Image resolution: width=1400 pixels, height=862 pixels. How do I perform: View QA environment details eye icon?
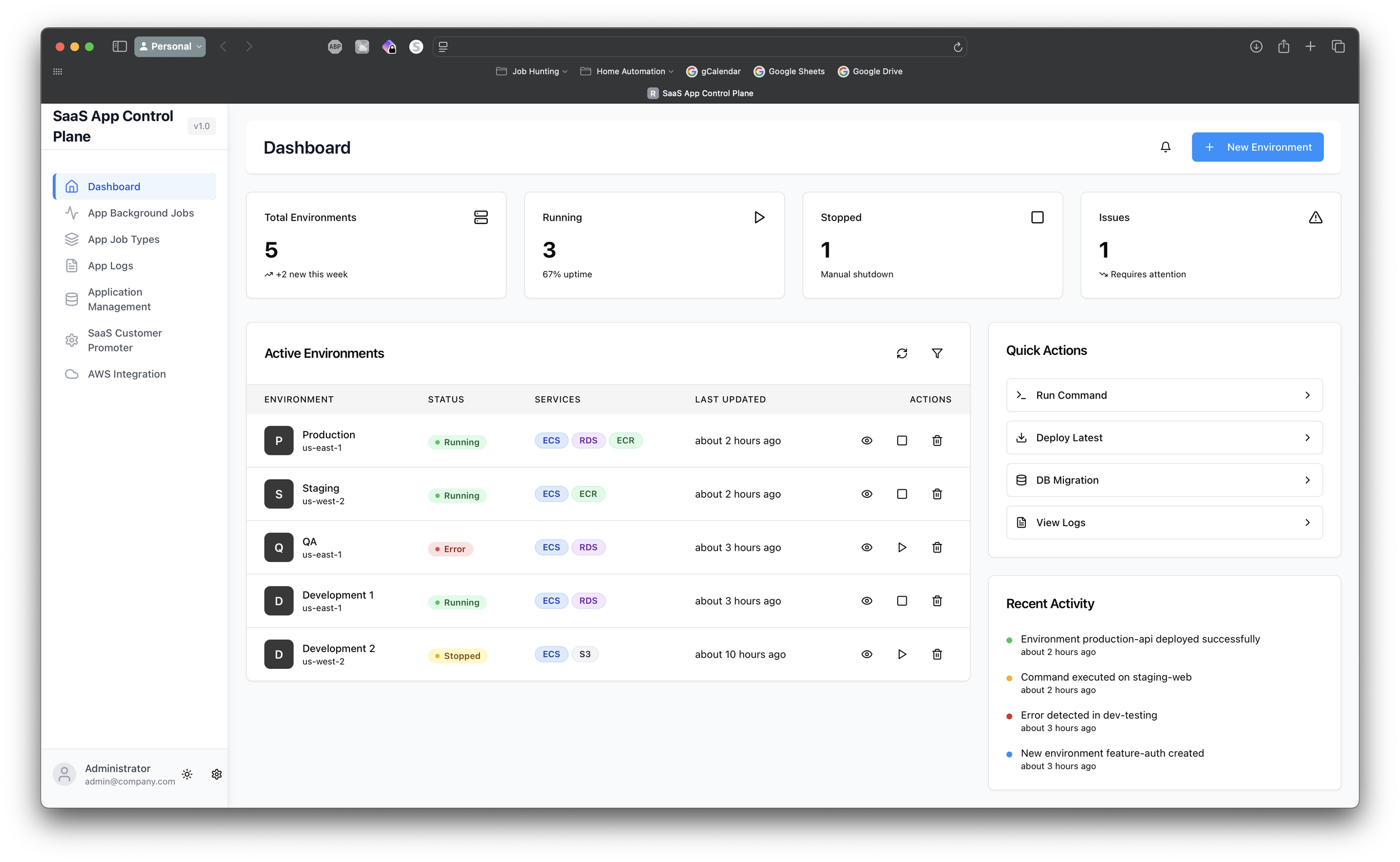[866, 547]
